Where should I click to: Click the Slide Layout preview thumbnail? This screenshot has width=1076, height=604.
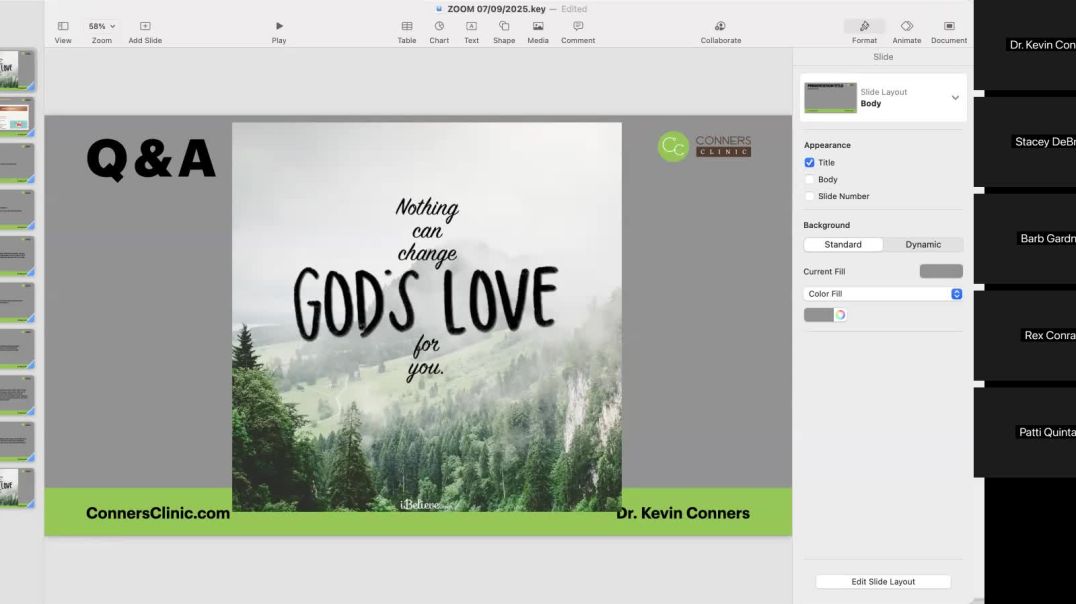pos(830,97)
